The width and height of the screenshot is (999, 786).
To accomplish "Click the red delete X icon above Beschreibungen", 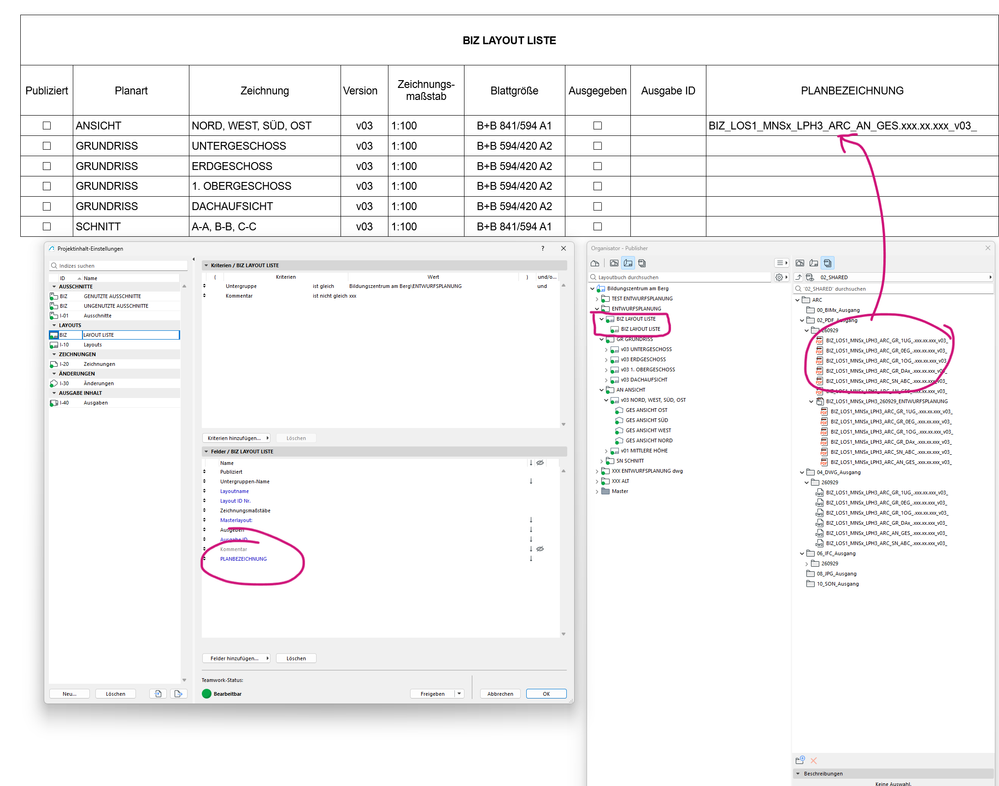I will click(x=814, y=761).
